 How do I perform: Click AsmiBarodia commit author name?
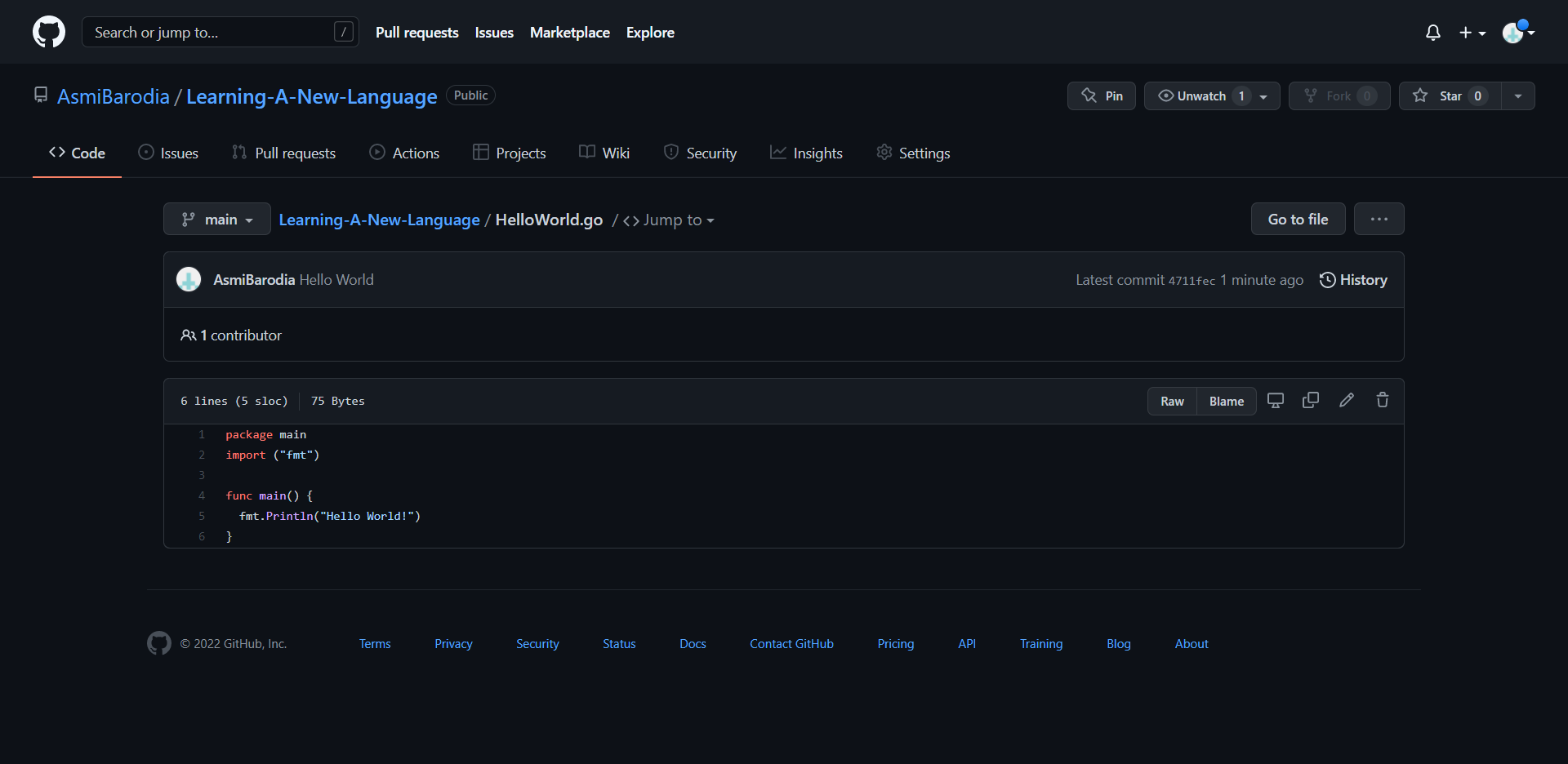point(254,280)
